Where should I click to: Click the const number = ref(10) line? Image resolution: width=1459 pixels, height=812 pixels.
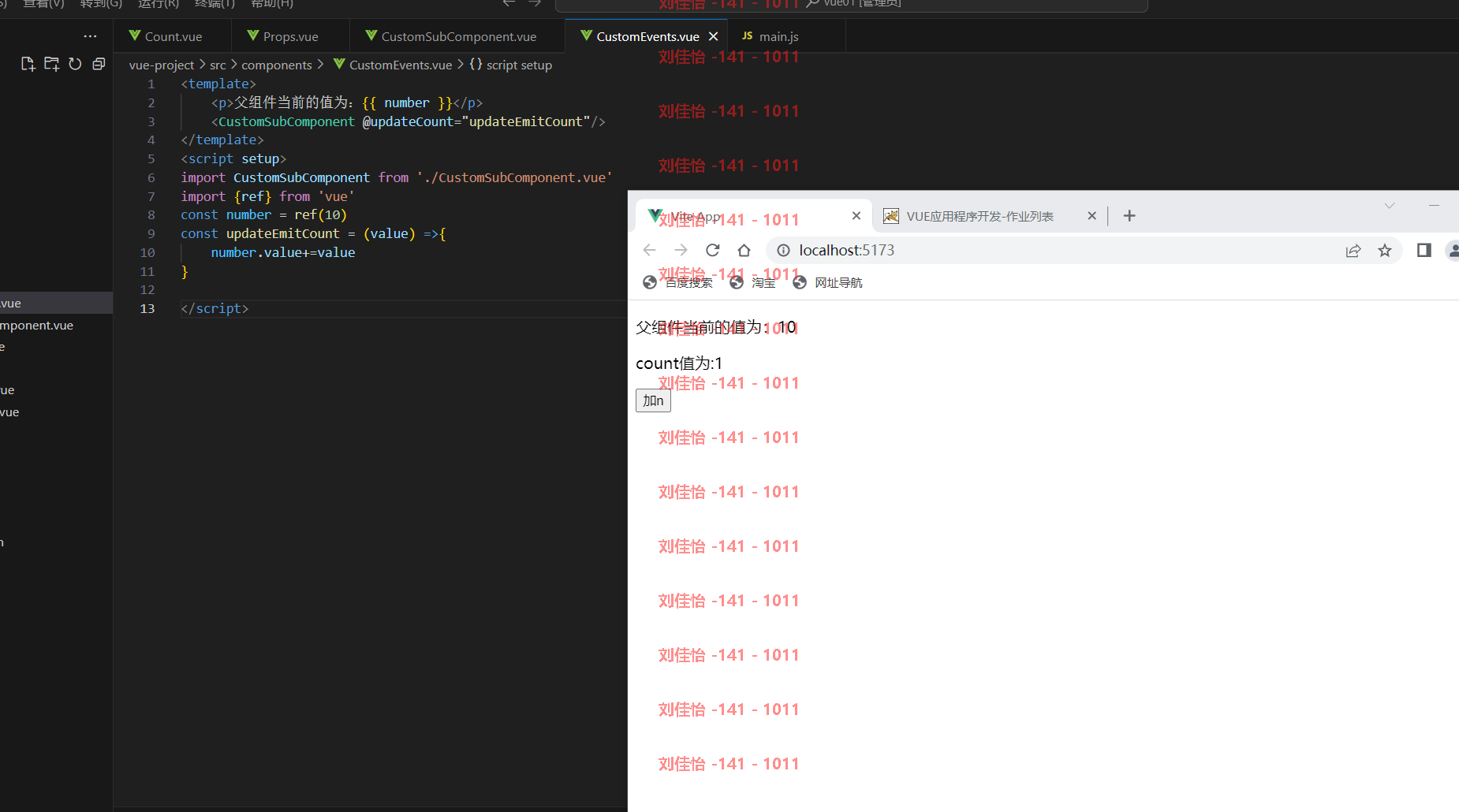(263, 214)
